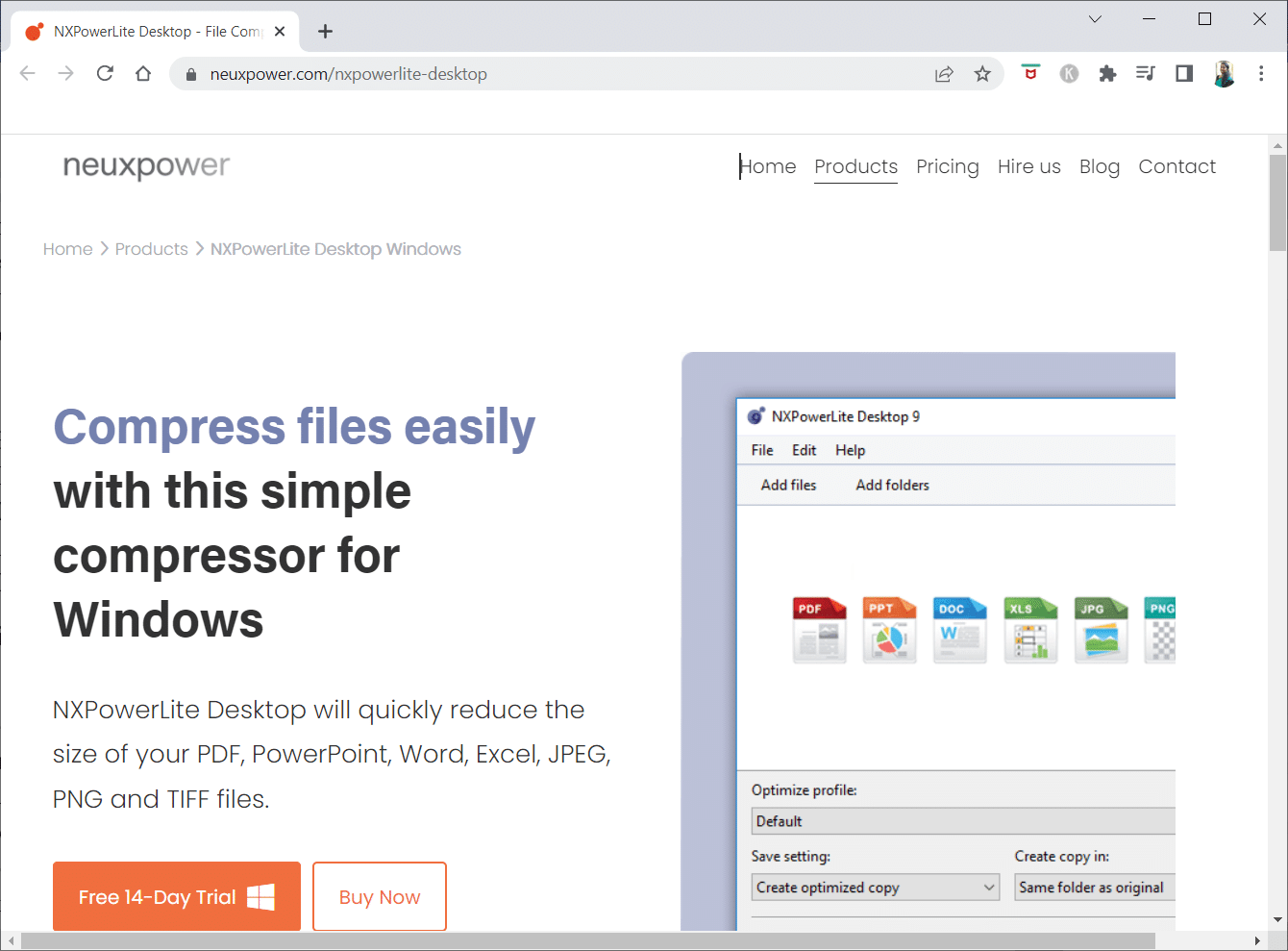1288x951 pixels.
Task: Click the browser forward arrow
Action: click(x=65, y=74)
